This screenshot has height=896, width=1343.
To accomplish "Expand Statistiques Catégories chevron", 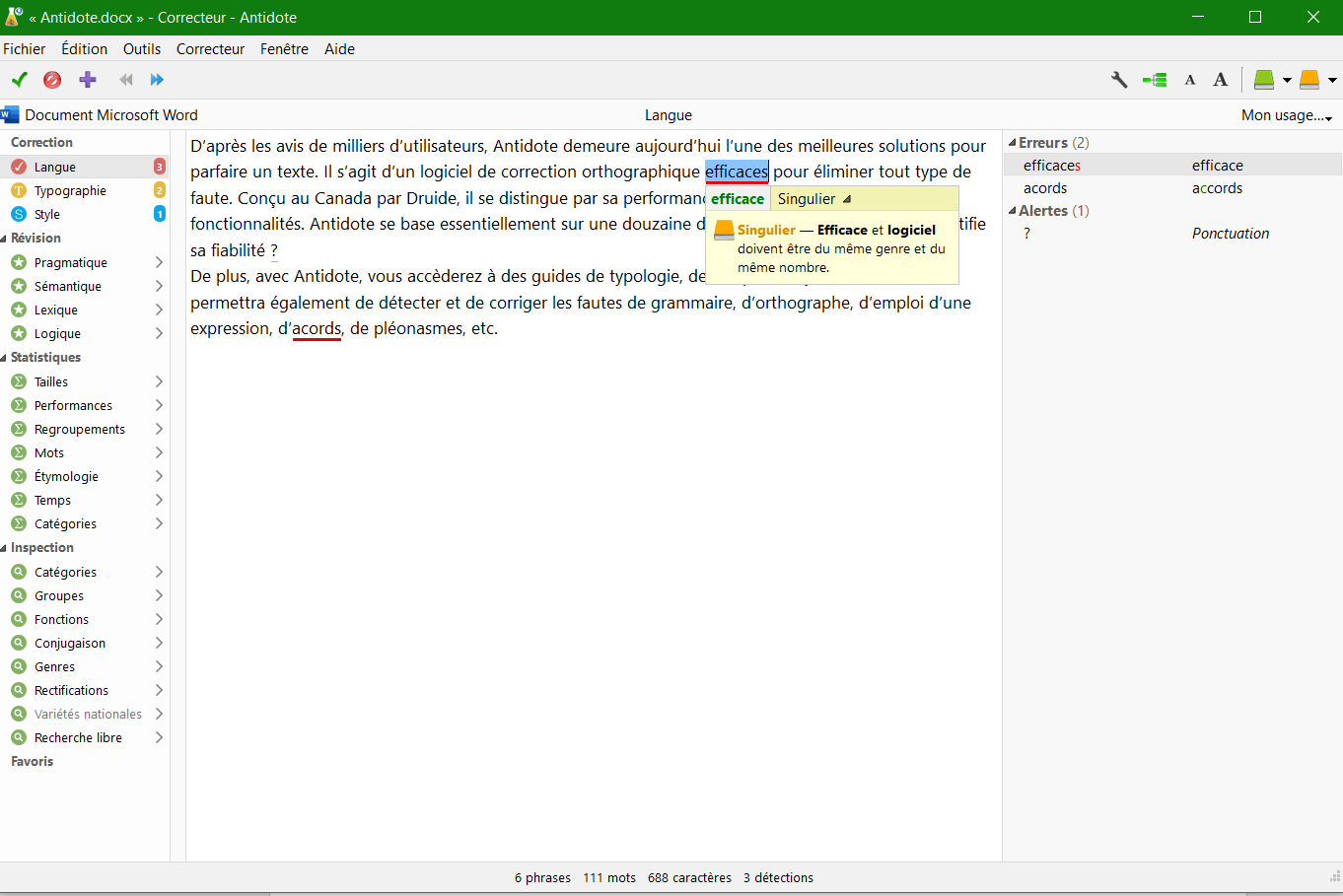I will 159,524.
